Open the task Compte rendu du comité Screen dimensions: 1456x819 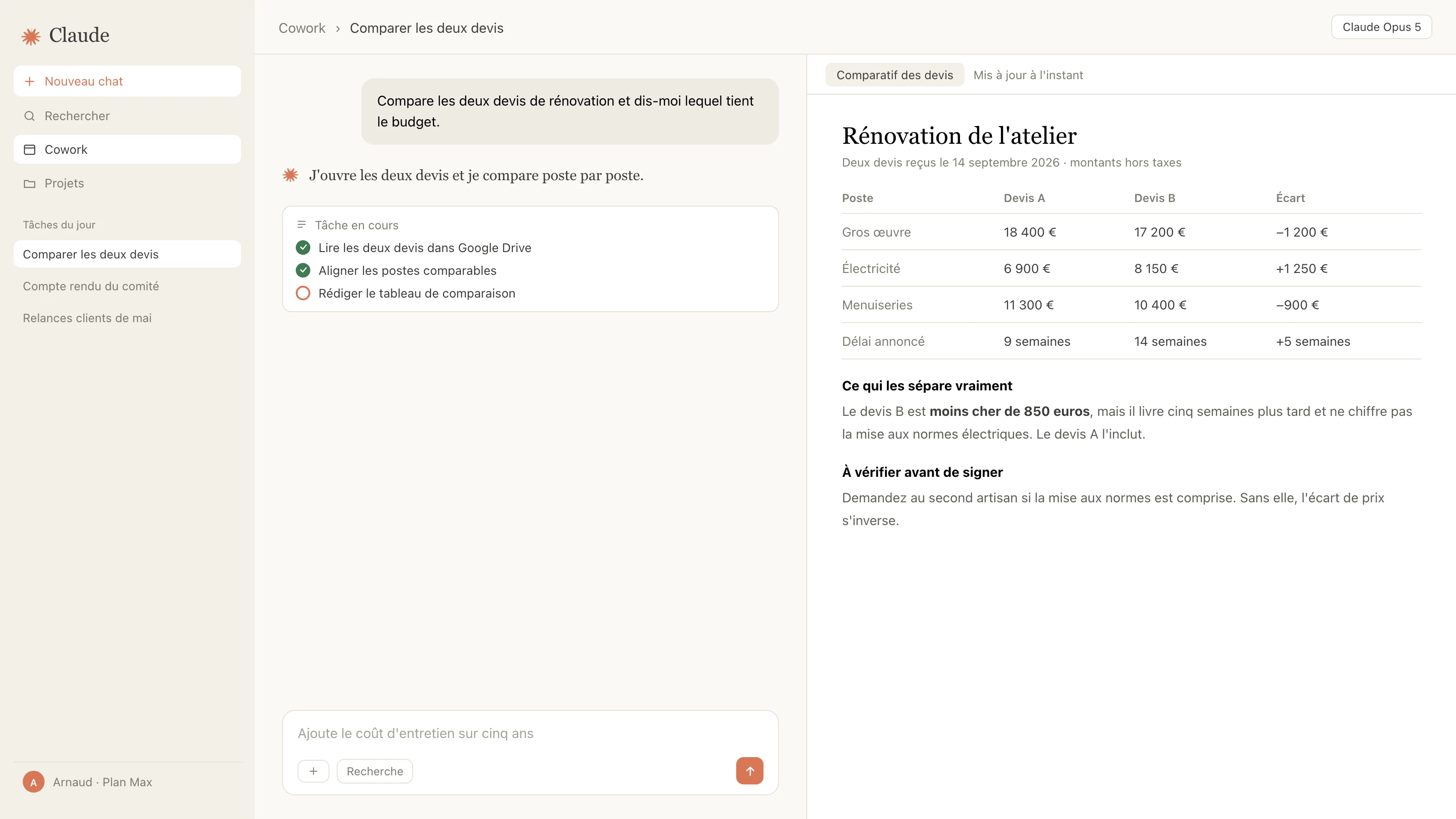point(127,287)
